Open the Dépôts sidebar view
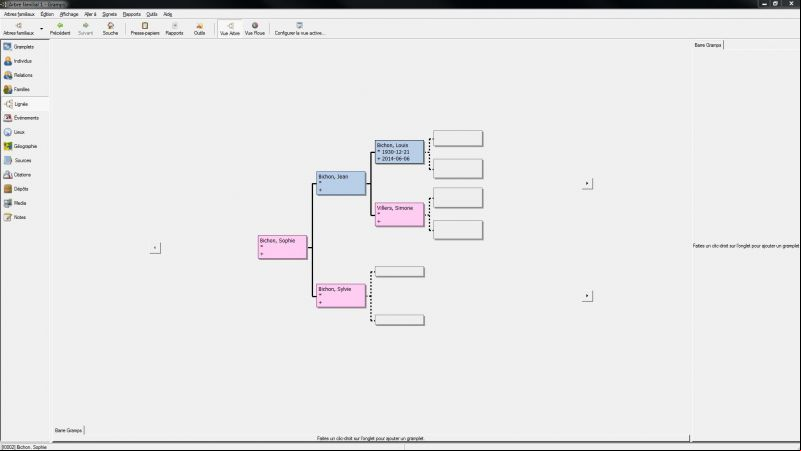Image resolution: width=801 pixels, height=451 pixels. [x=25, y=189]
